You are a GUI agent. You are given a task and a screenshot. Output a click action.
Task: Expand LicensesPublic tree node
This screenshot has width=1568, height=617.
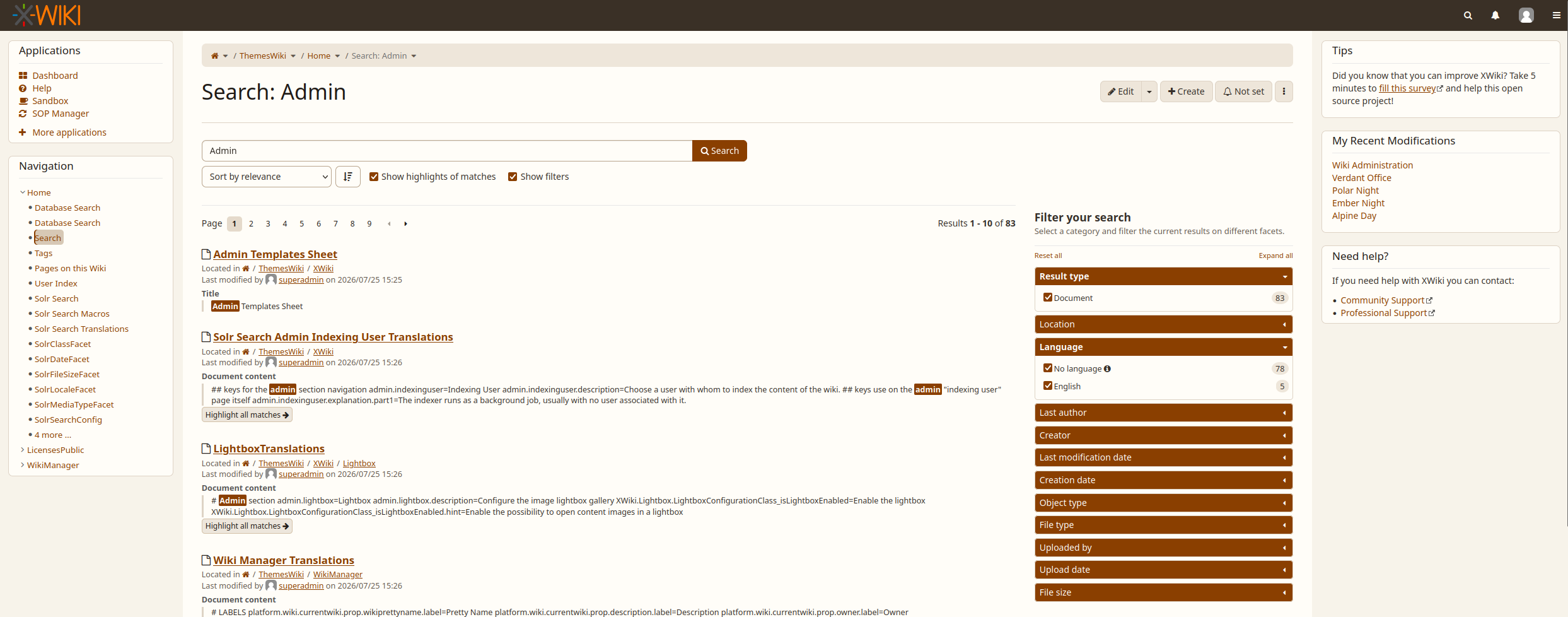(23, 450)
